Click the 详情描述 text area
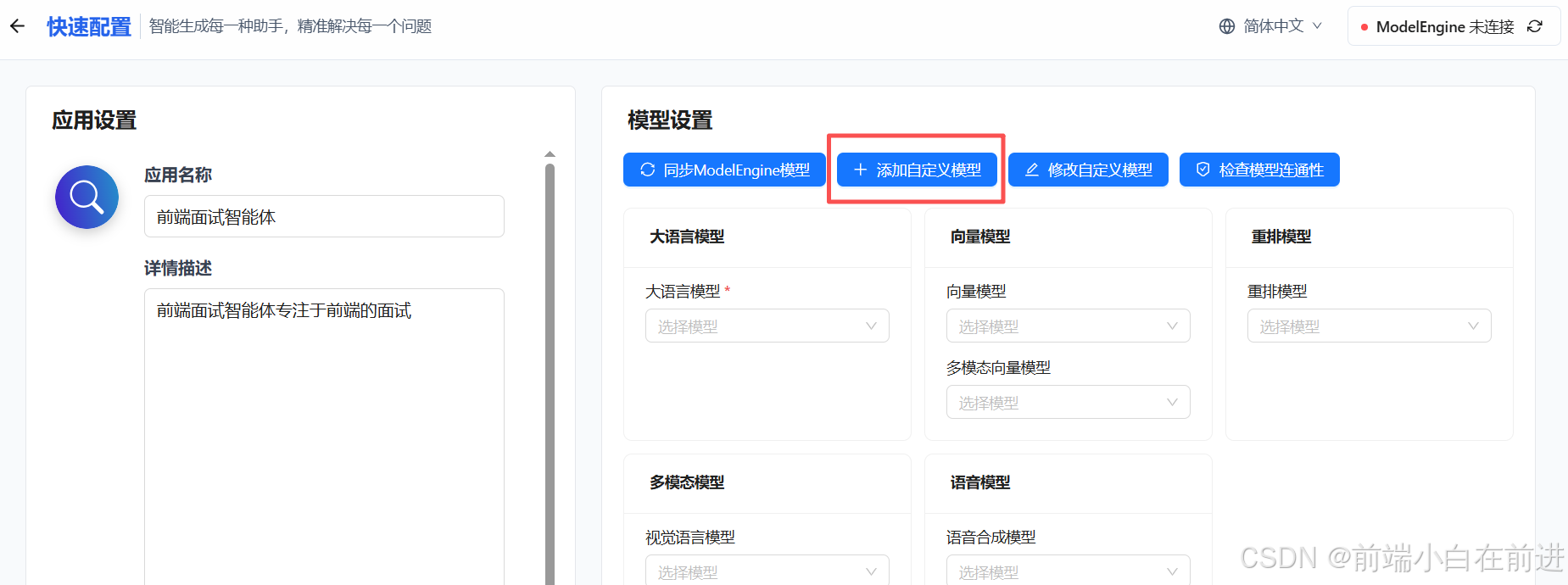This screenshot has width=1568, height=585. pyautogui.click(x=324, y=437)
